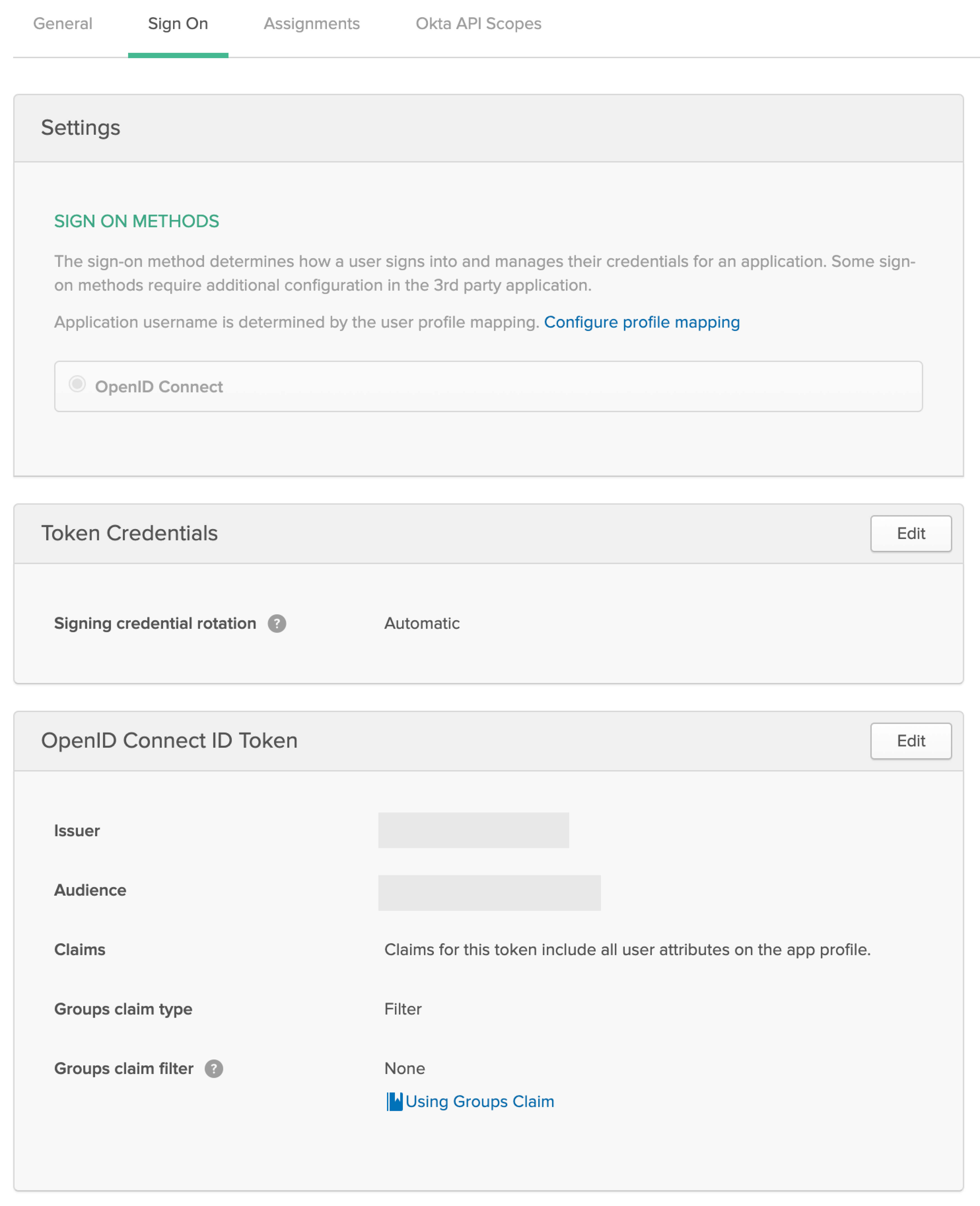Click help icon beside Signing credential rotation

coord(277,623)
